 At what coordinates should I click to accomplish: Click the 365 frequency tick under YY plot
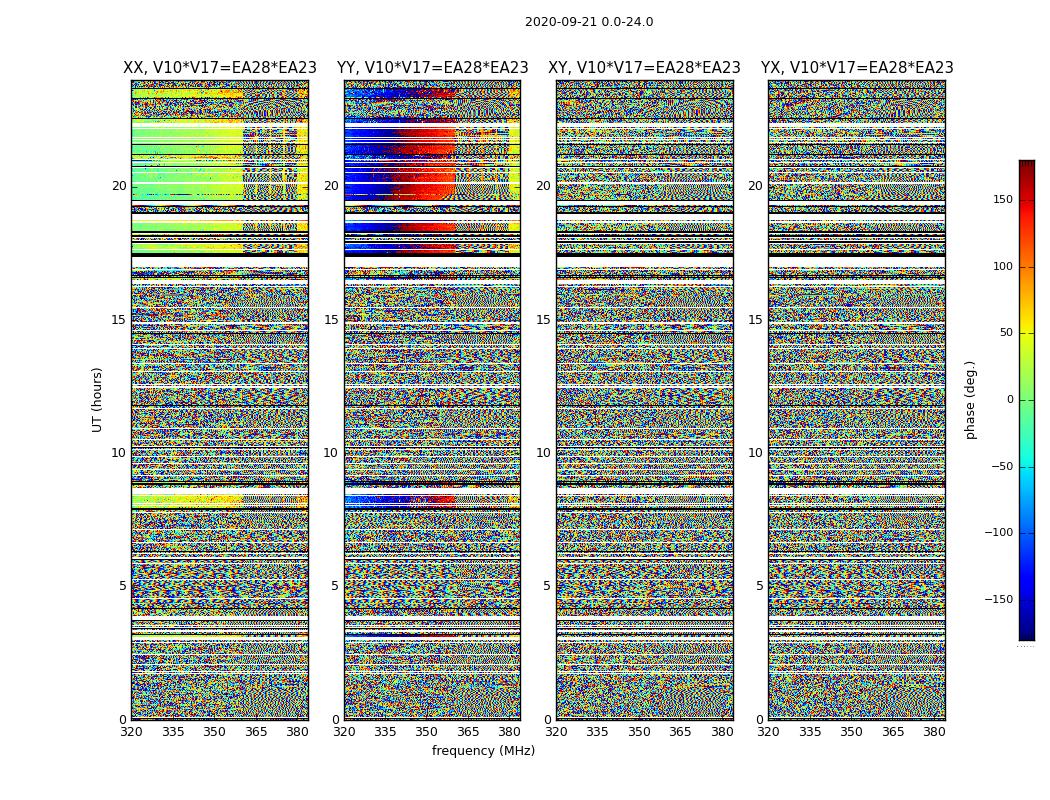tap(468, 732)
